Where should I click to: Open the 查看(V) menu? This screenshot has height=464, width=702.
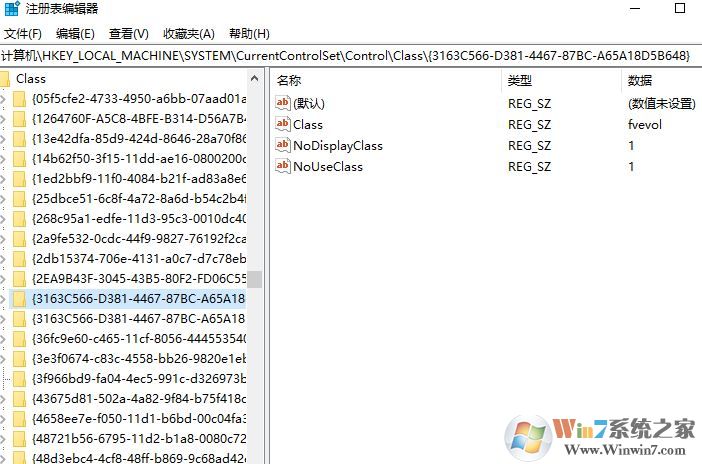[x=128, y=34]
